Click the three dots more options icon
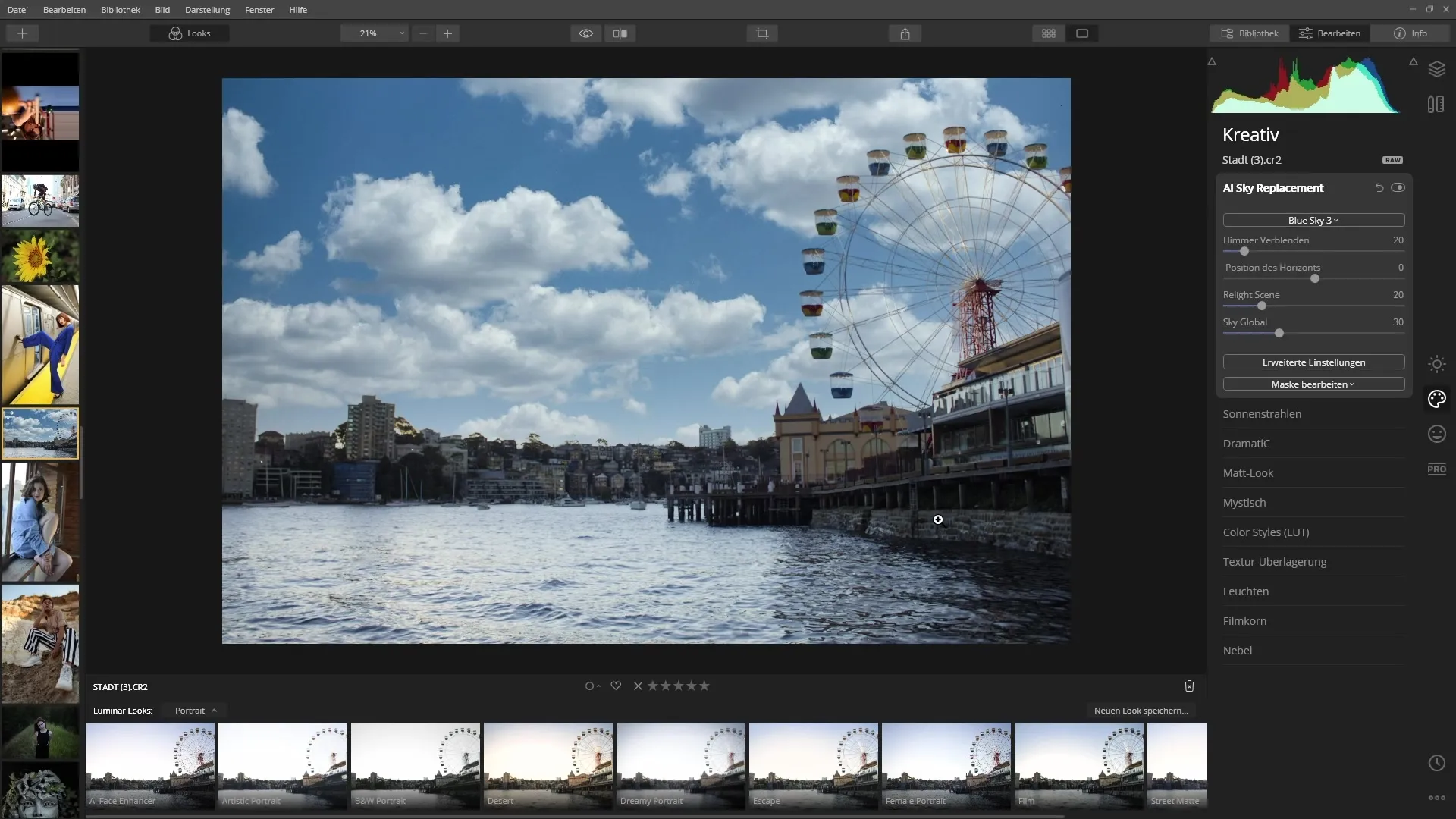Viewport: 1456px width, 819px height. pos(1436,798)
